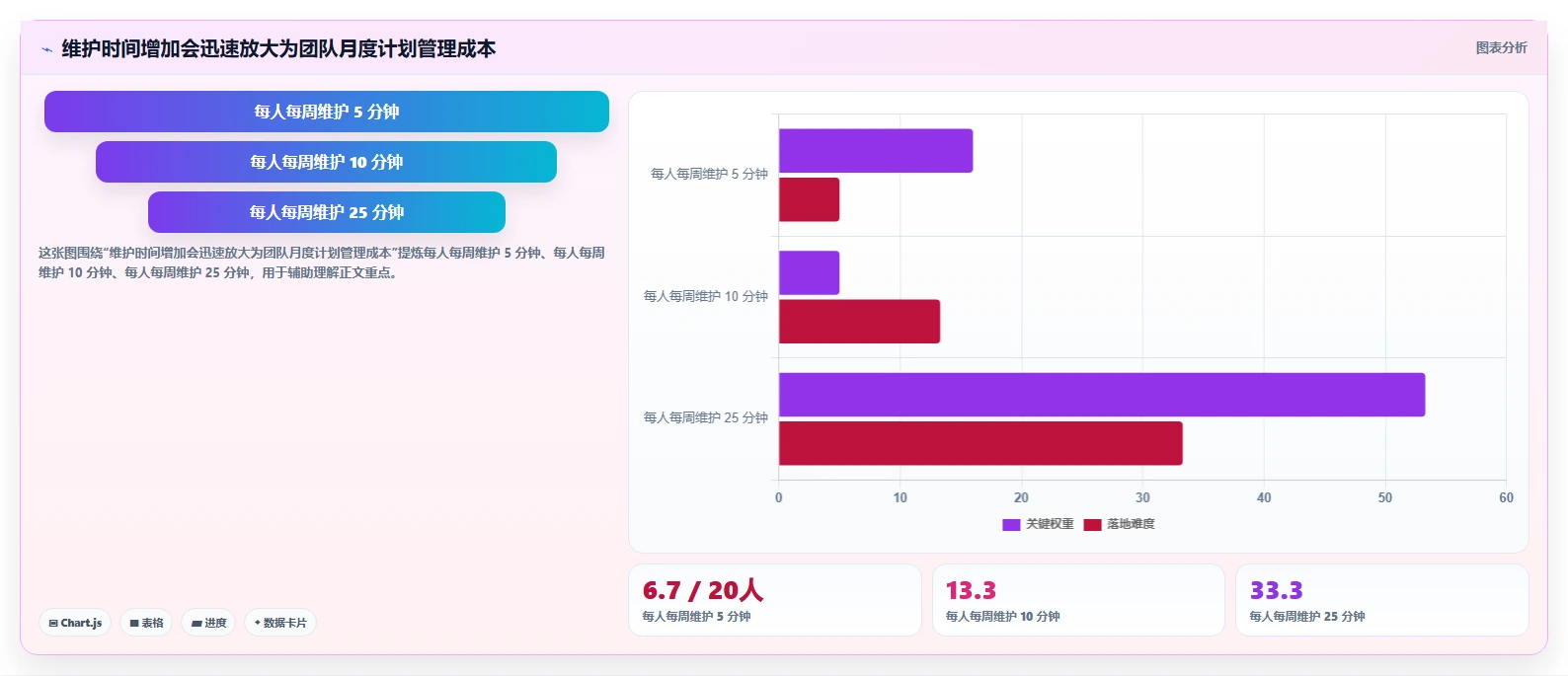Click the purple 关键权重 legend color box

click(x=1011, y=525)
